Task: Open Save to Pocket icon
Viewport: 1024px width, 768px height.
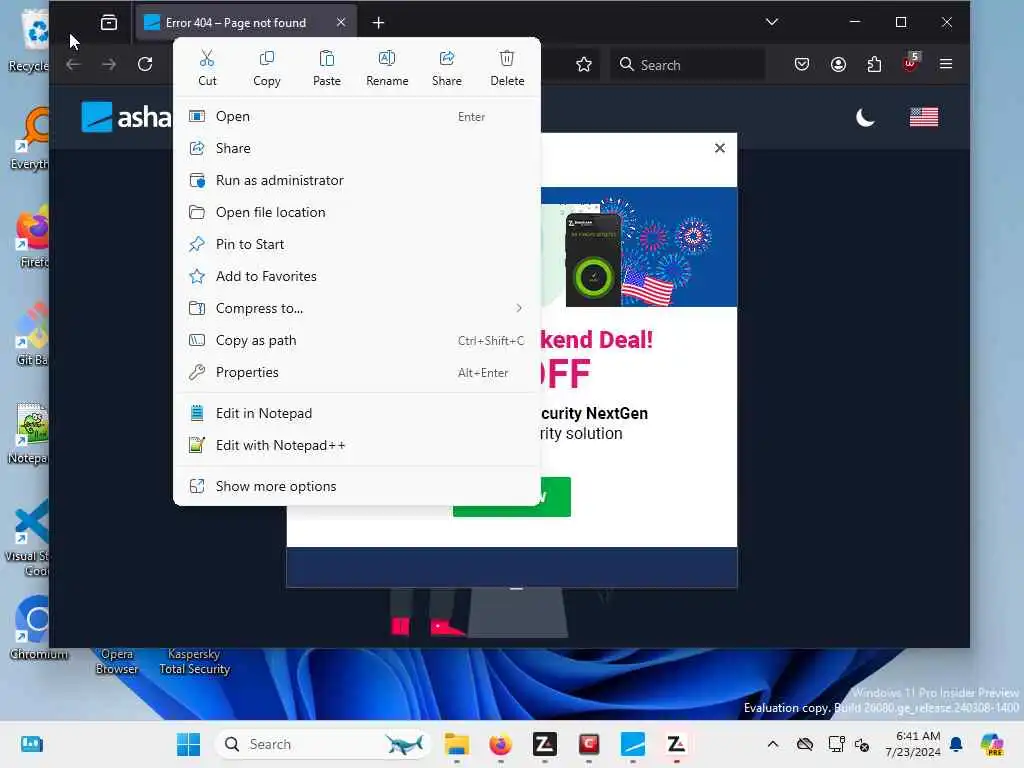Action: click(x=802, y=64)
